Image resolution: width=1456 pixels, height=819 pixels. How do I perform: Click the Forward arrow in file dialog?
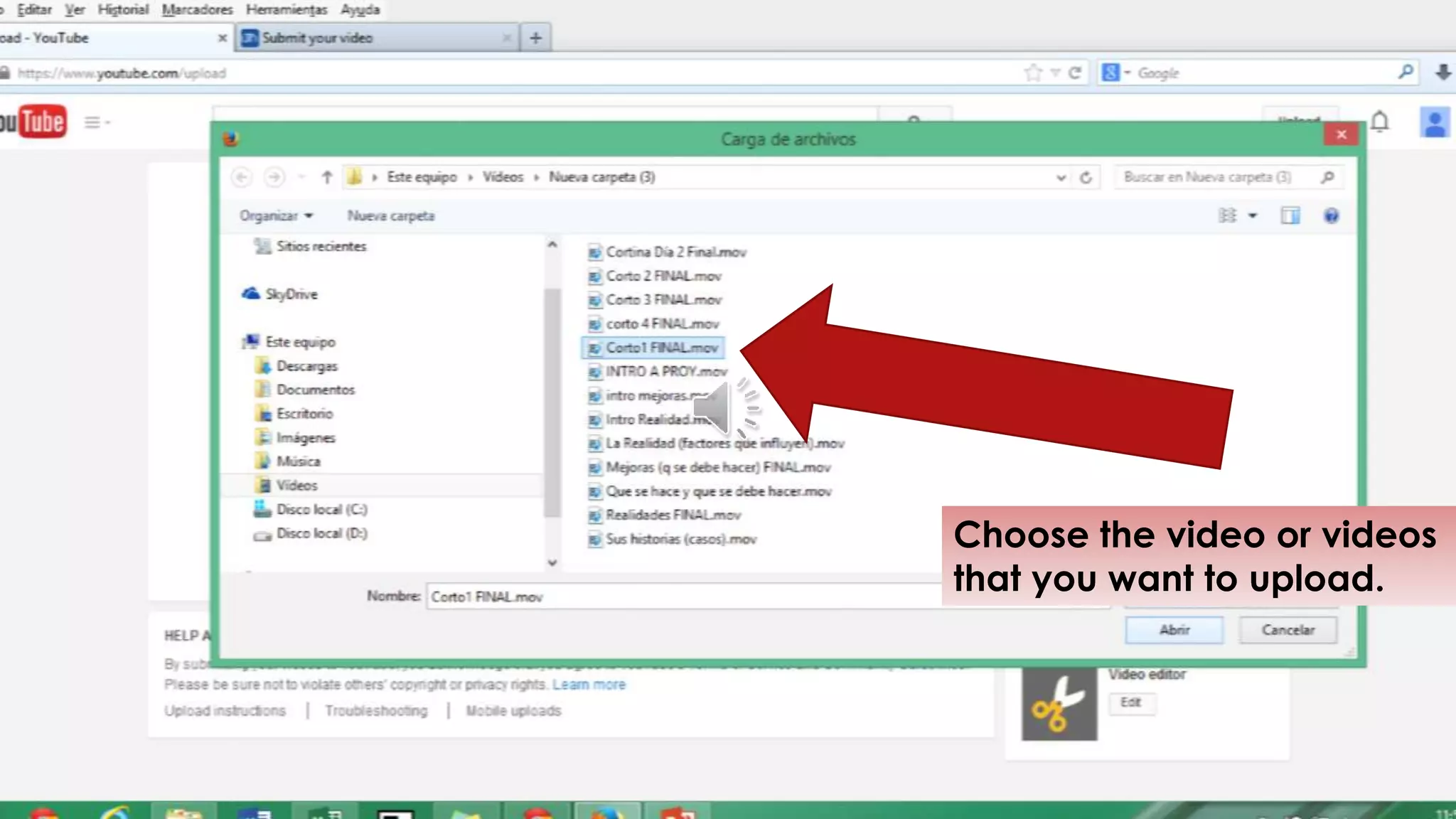(x=274, y=177)
